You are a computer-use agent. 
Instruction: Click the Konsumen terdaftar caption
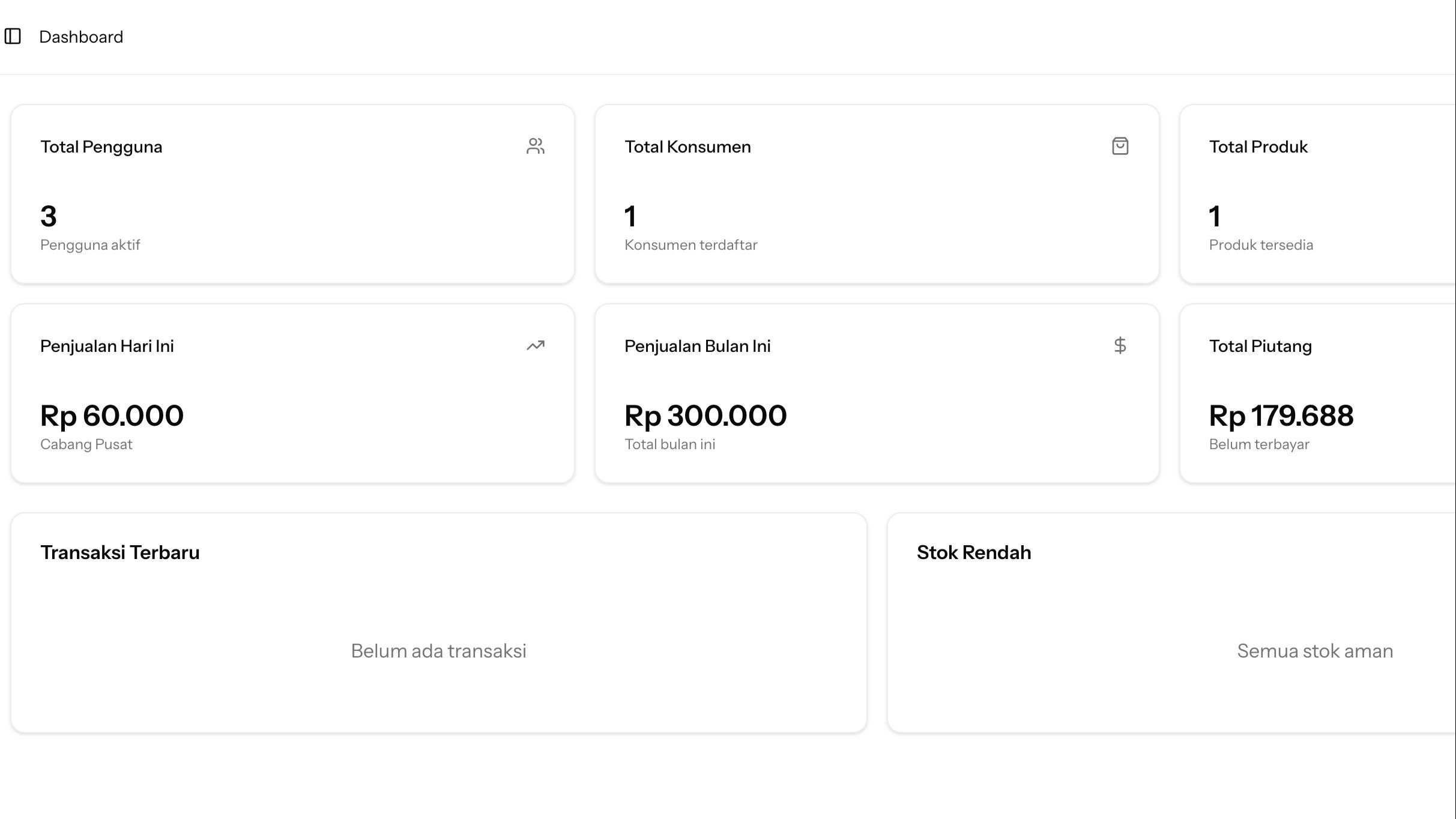coord(690,245)
